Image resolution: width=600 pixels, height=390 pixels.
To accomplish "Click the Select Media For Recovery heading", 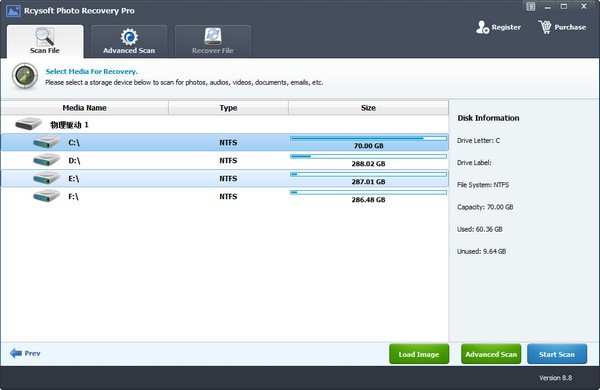I will [x=91, y=72].
